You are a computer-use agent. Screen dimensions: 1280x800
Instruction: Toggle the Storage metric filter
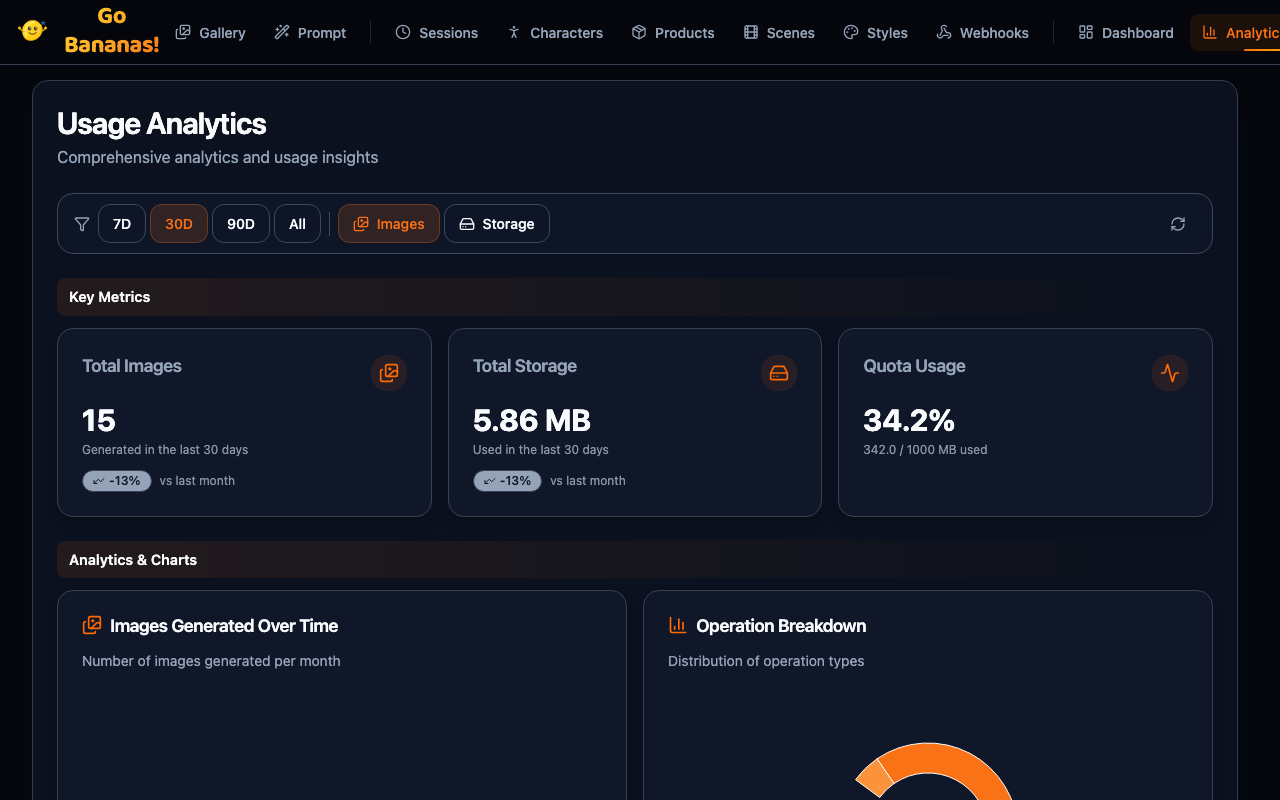pos(497,224)
